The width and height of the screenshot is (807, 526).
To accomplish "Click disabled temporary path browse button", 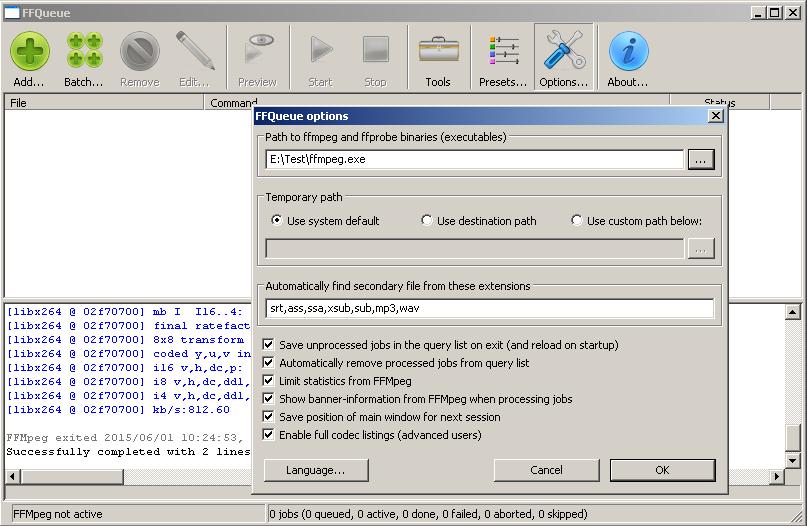I will tap(701, 249).
